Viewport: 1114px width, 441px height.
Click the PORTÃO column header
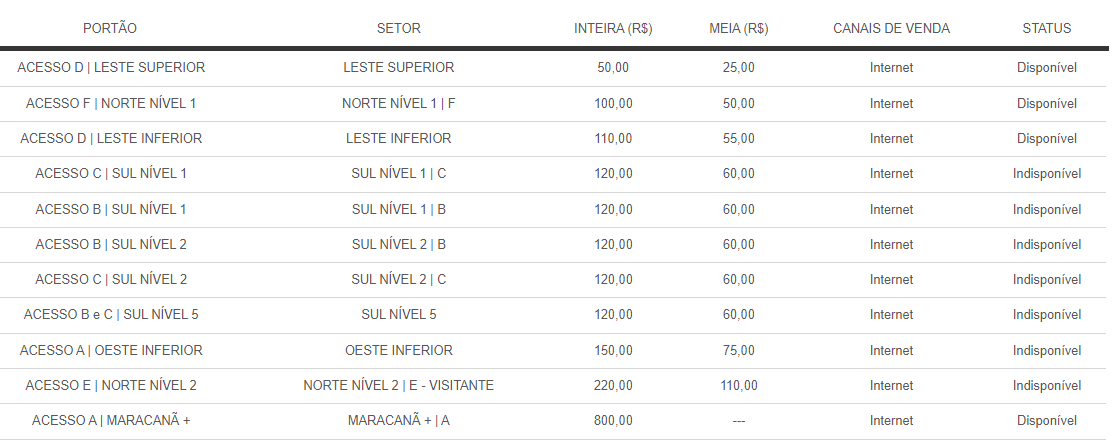click(x=110, y=28)
